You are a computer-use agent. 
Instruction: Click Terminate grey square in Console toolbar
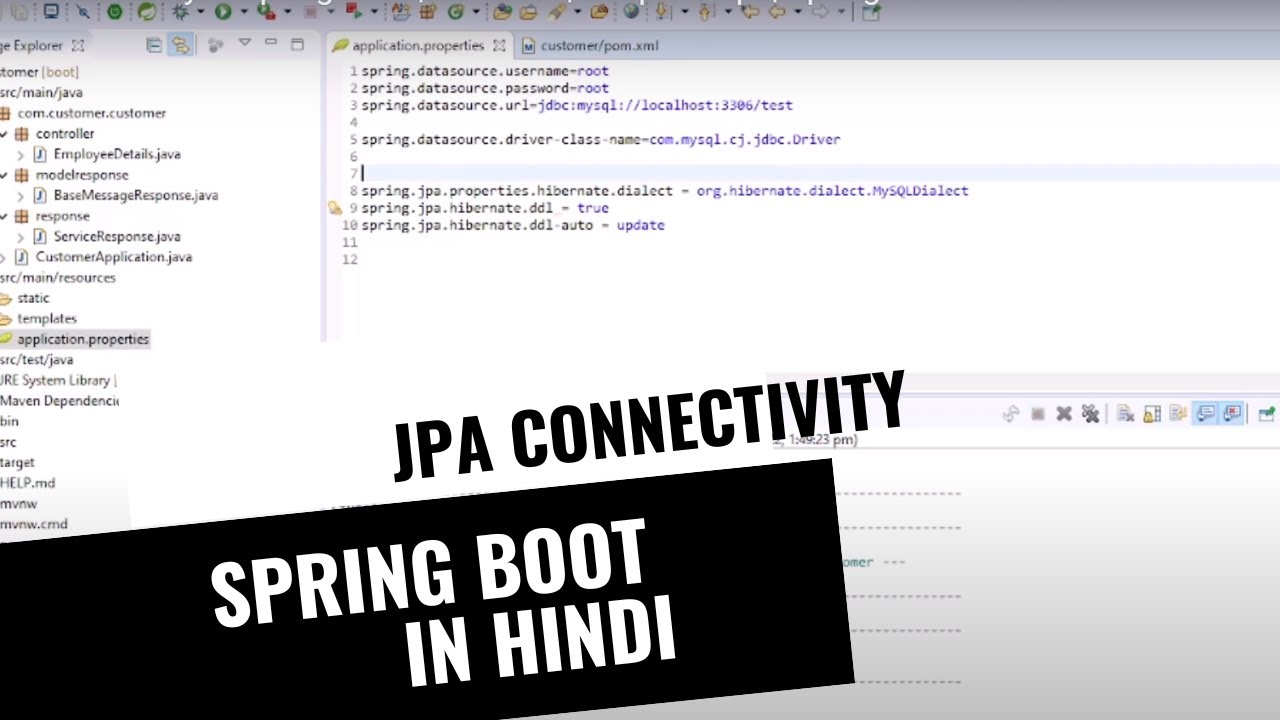pos(1038,413)
